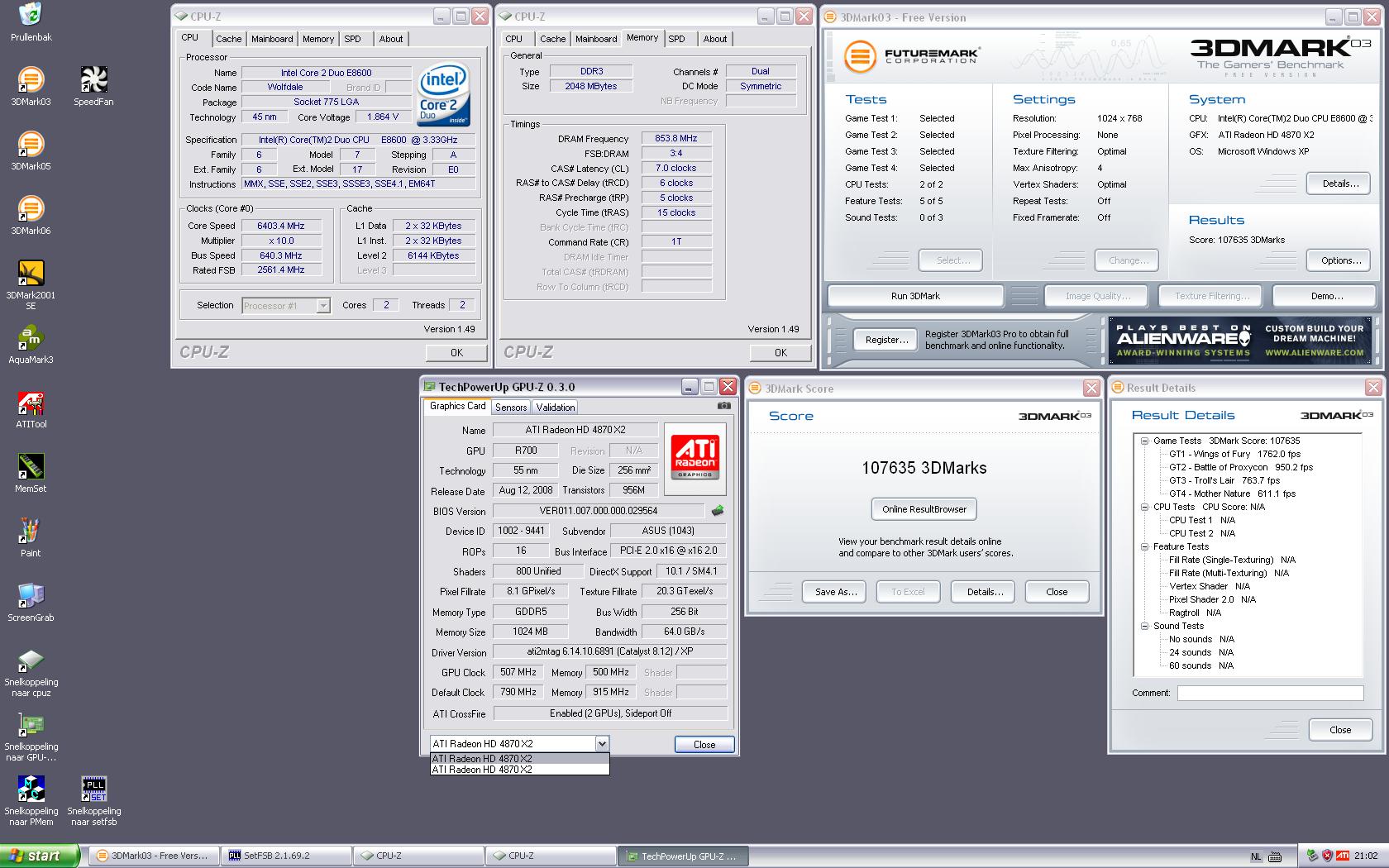Click OK in left CPU-Z window
This screenshot has width=1389, height=868.
pyautogui.click(x=456, y=353)
